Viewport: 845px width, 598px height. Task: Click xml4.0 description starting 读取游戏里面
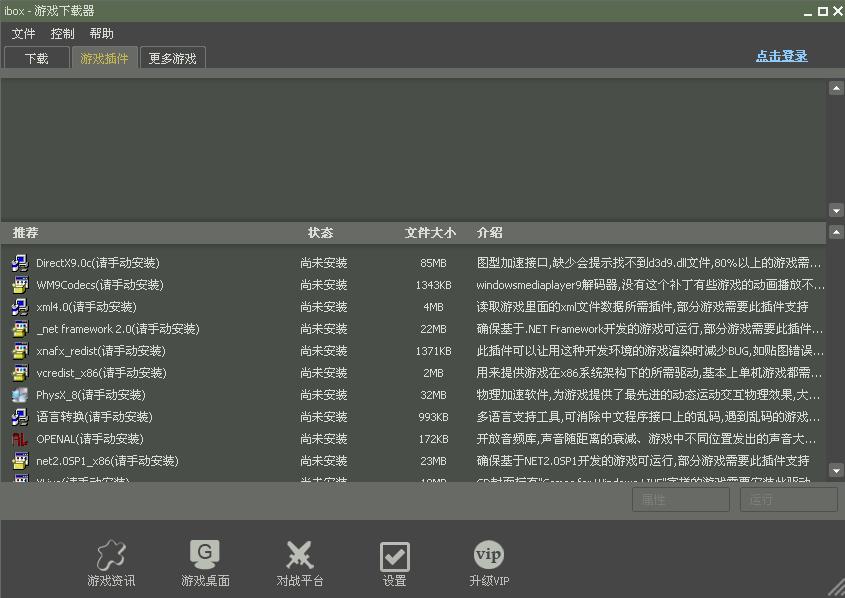(x=642, y=307)
